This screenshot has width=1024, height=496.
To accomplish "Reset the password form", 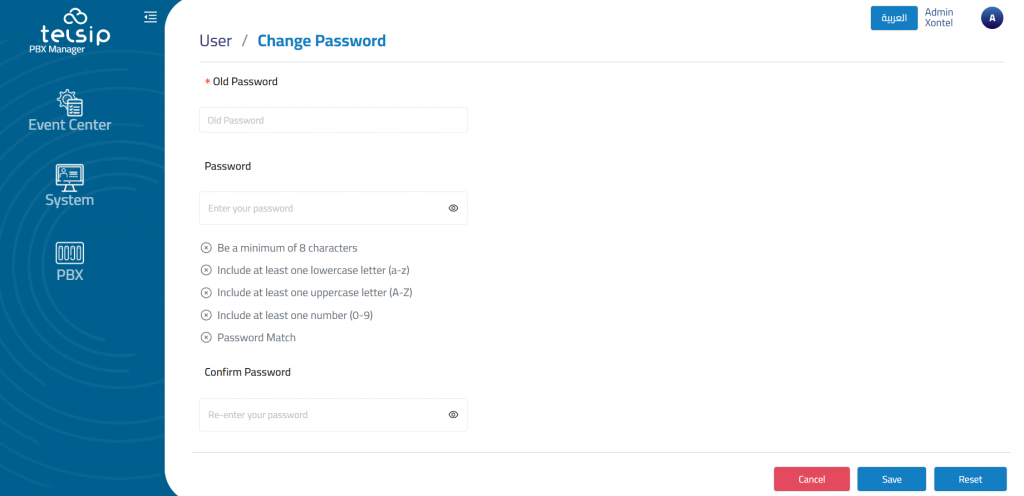I will click(970, 479).
